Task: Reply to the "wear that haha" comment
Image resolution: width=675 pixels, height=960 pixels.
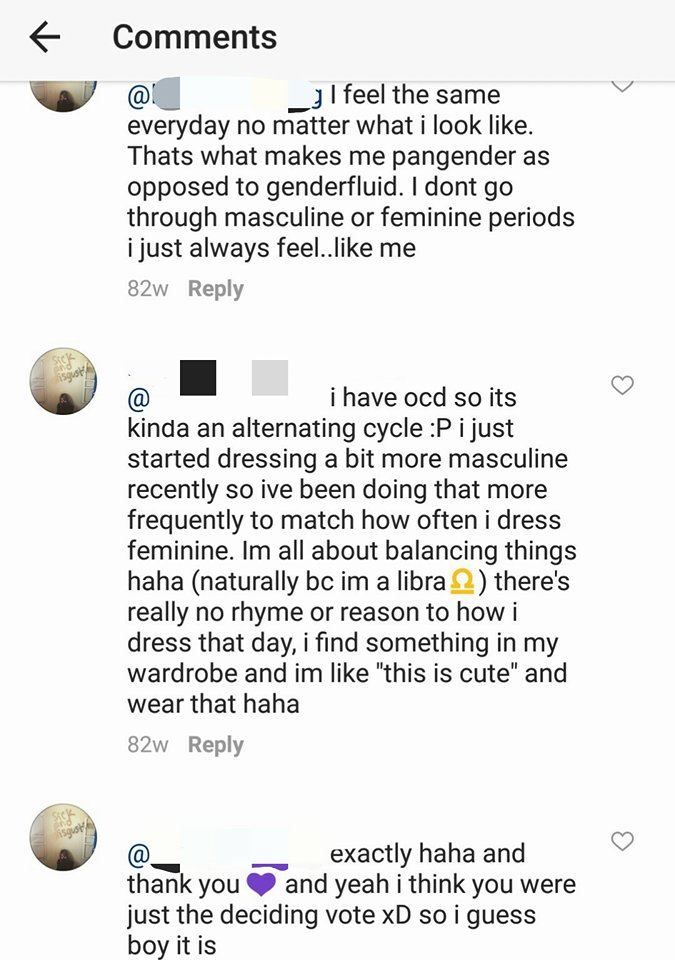Action: [x=216, y=744]
